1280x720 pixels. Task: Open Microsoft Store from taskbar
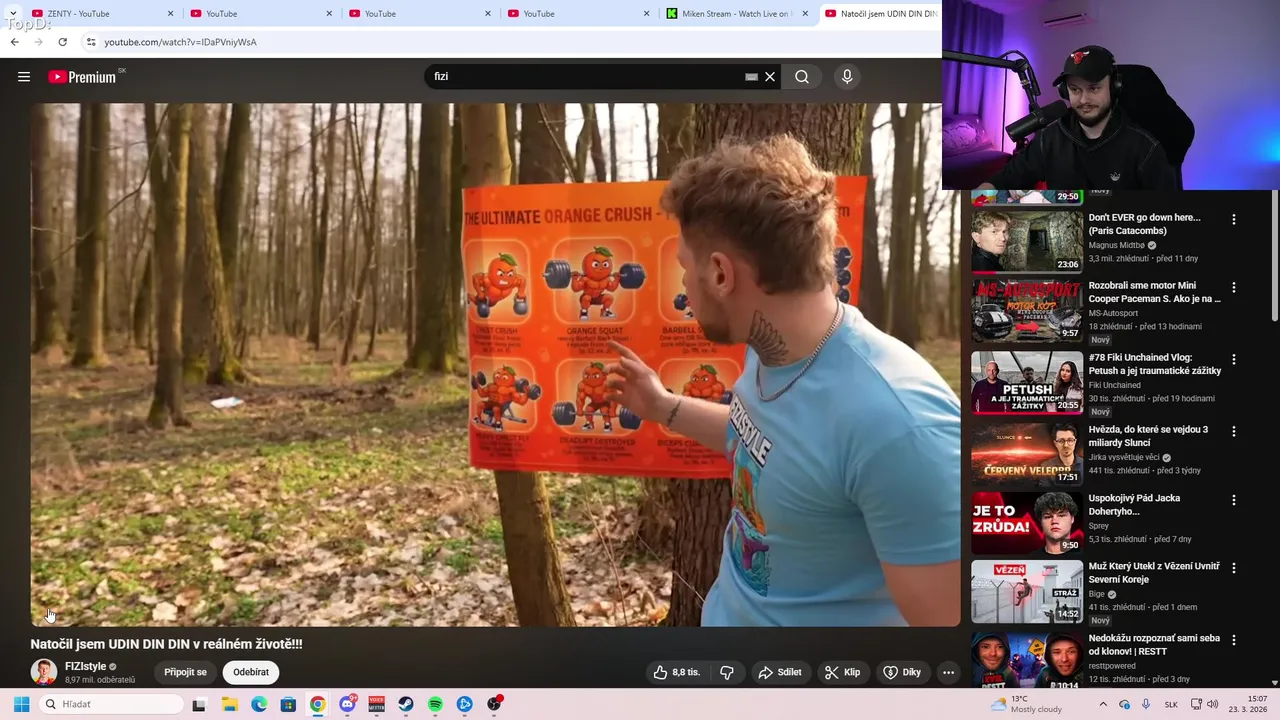tap(288, 704)
